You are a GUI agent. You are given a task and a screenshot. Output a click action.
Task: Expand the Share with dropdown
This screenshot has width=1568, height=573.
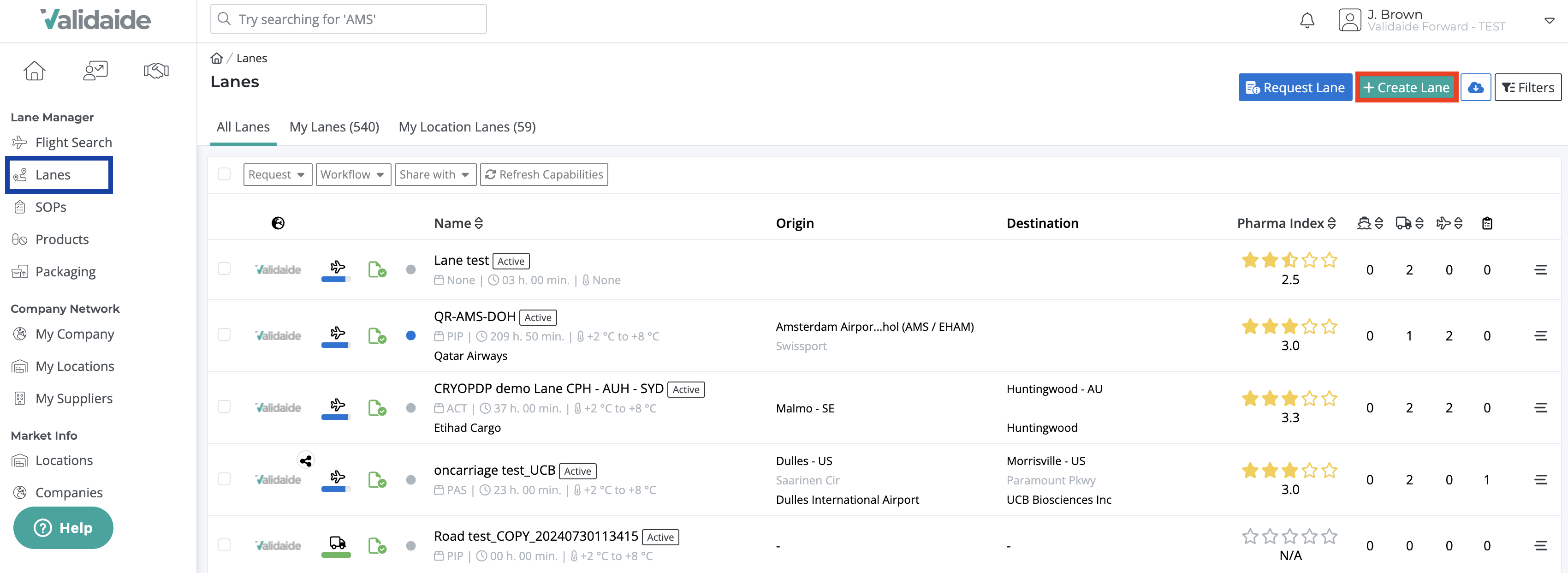coord(435,175)
